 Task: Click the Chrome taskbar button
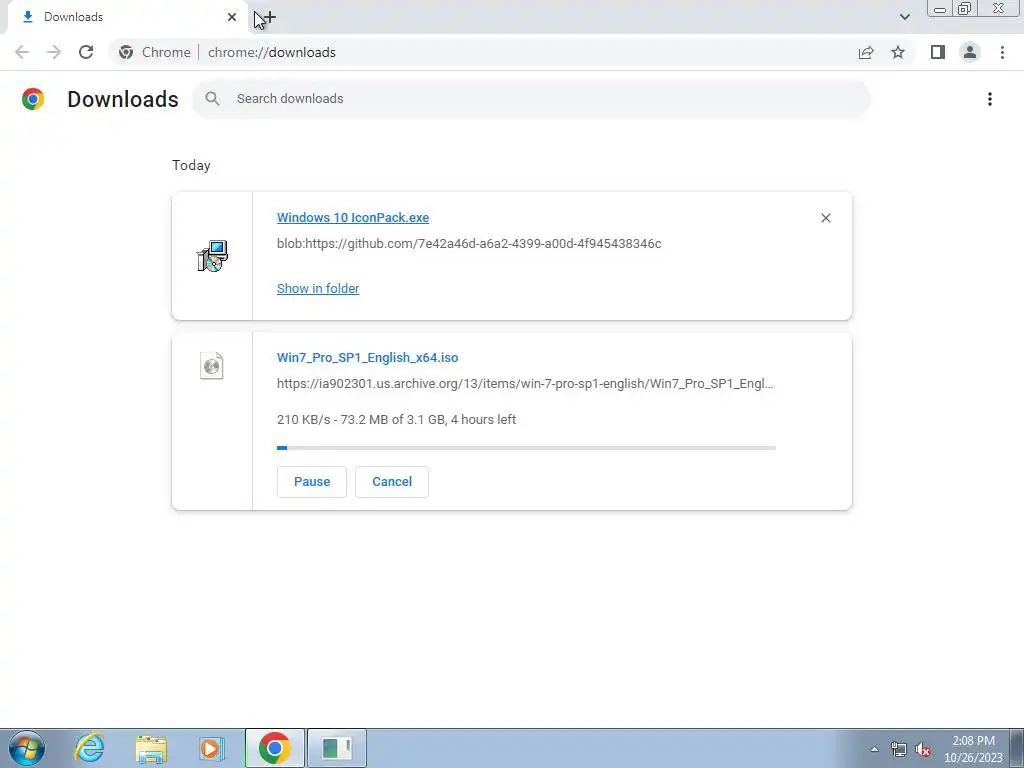pyautogui.click(x=274, y=748)
